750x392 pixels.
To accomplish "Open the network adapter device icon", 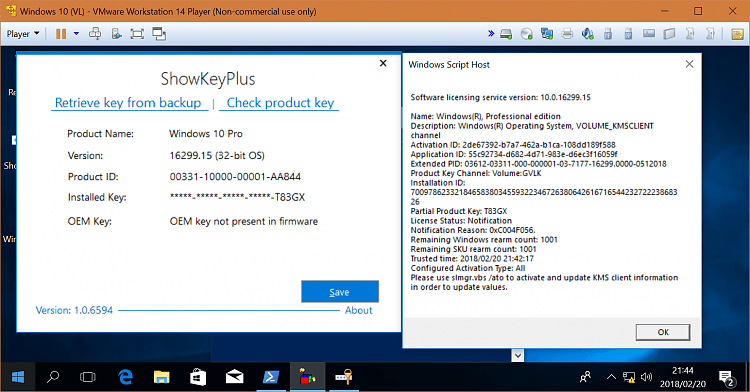I will (x=547, y=34).
